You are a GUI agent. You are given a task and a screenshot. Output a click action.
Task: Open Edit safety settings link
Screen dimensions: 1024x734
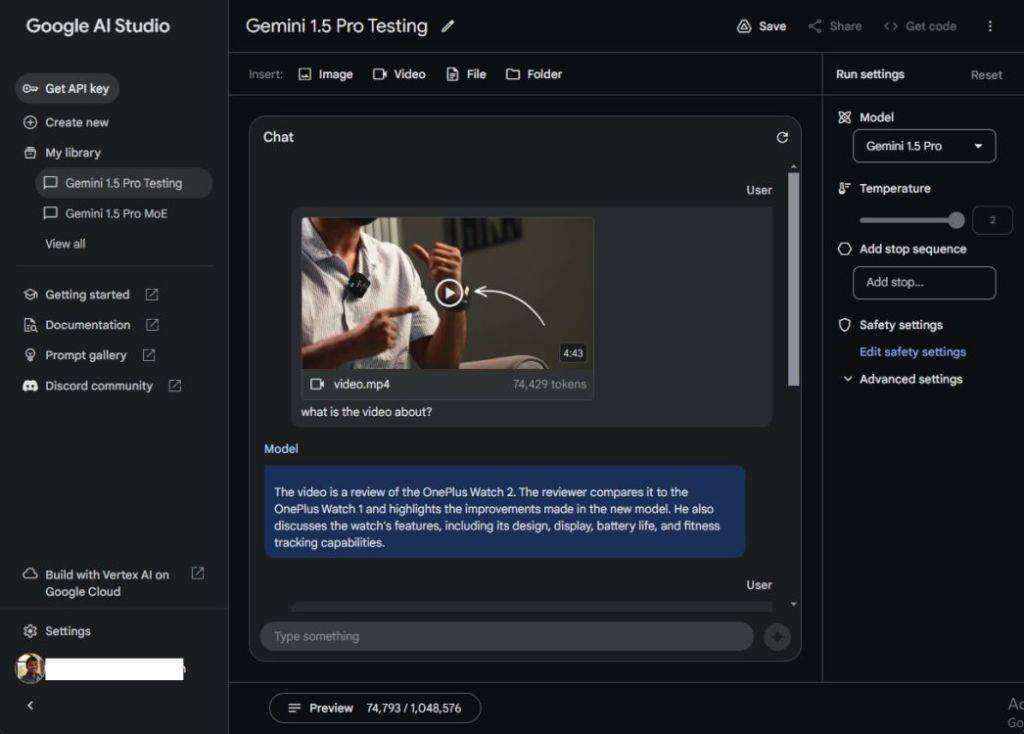[912, 352]
